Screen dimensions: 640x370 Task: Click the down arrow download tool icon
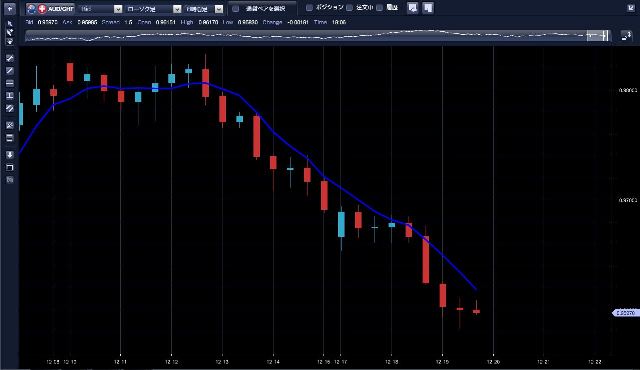[10, 155]
